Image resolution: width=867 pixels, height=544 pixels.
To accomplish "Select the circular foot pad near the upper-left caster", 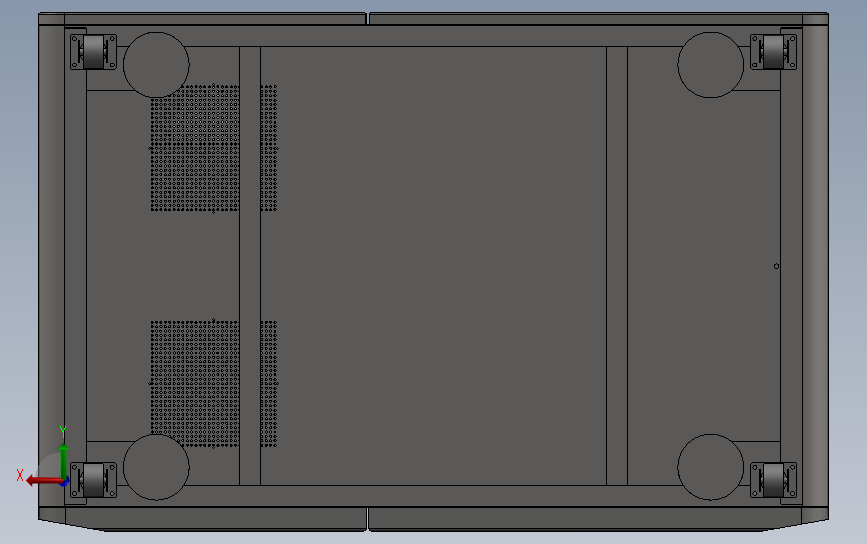I will [x=156, y=65].
